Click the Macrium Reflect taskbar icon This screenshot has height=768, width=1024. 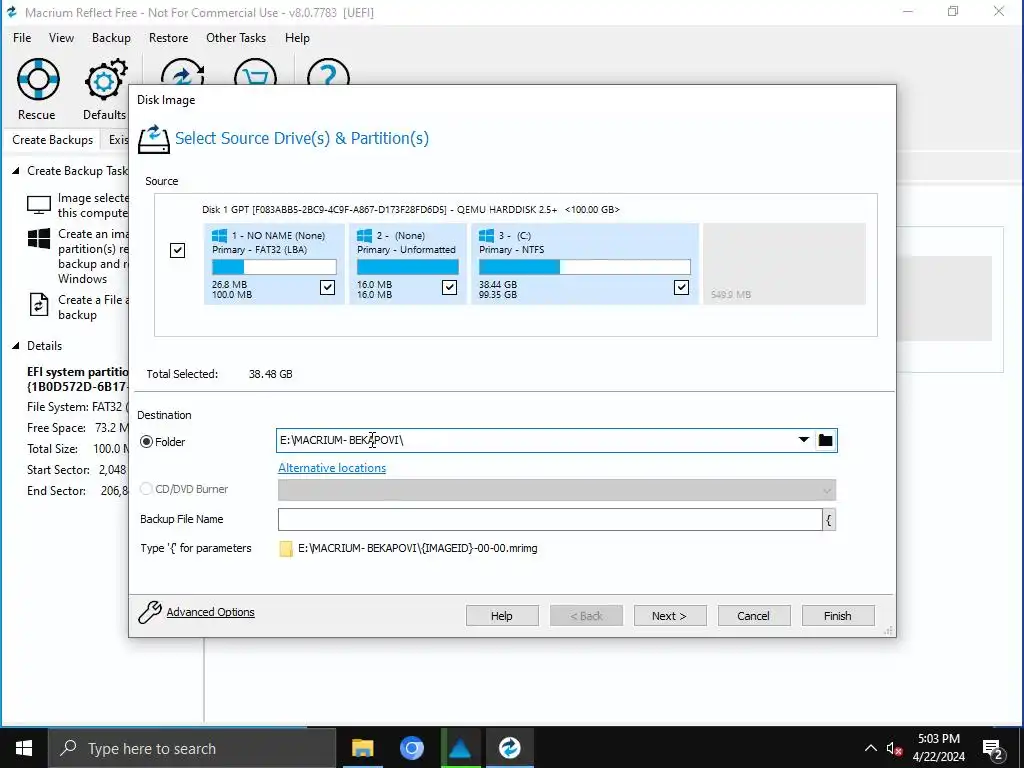(x=509, y=748)
